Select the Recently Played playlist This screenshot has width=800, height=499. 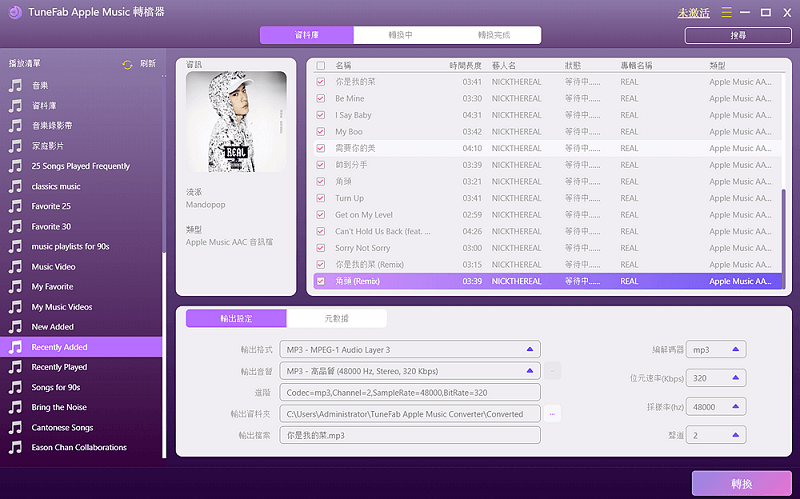pos(82,367)
